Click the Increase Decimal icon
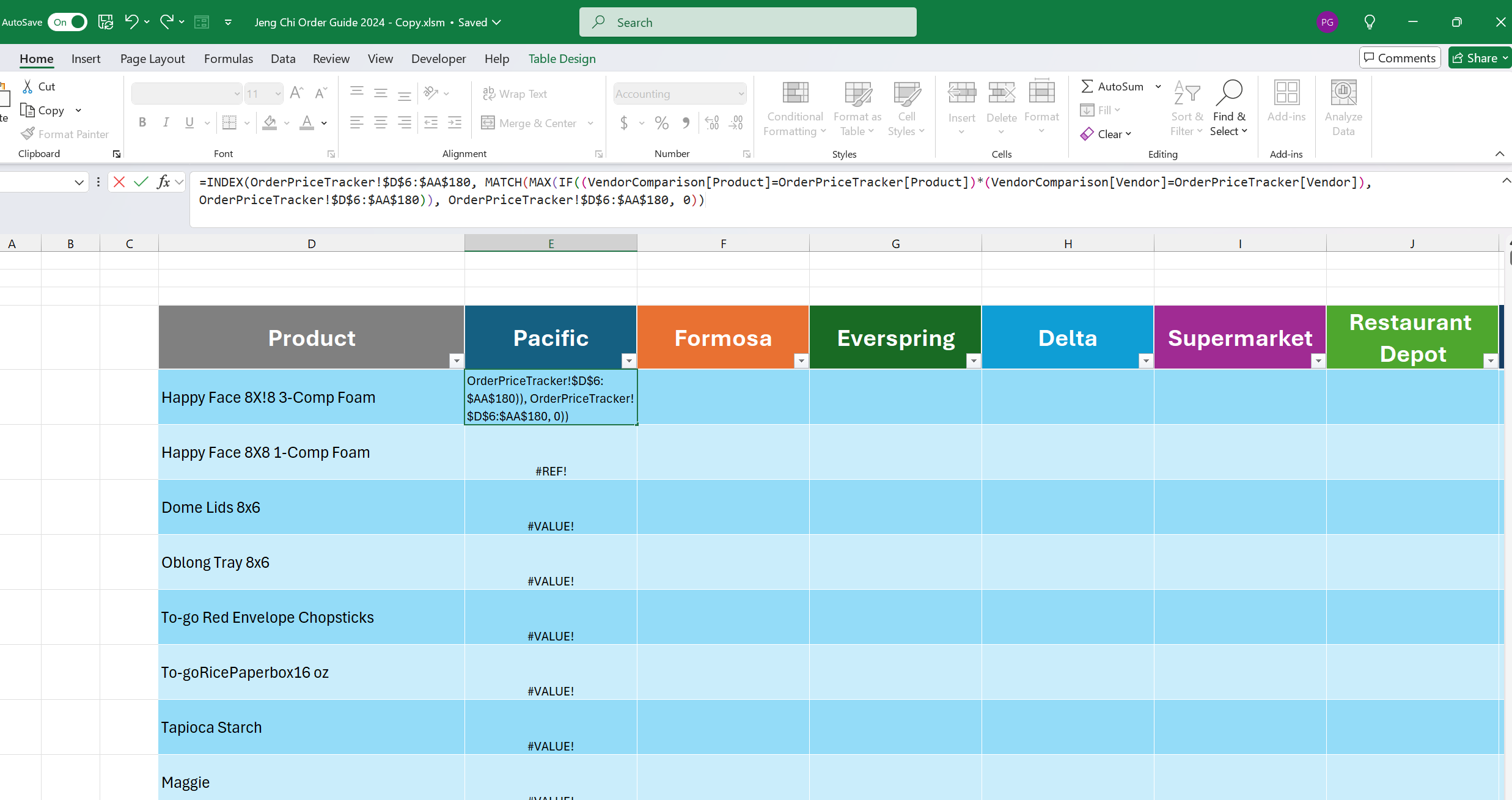 [x=711, y=123]
